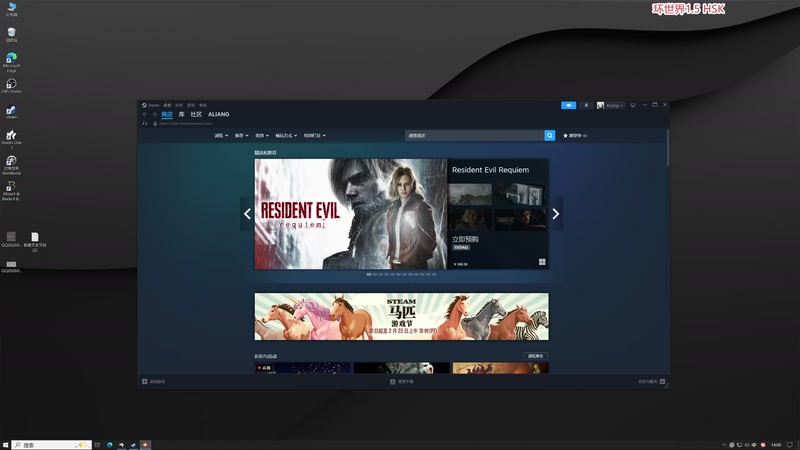Viewport: 800px width, 450px height.
Task: Expand the 推荐 dropdown in store nav
Action: coord(241,136)
